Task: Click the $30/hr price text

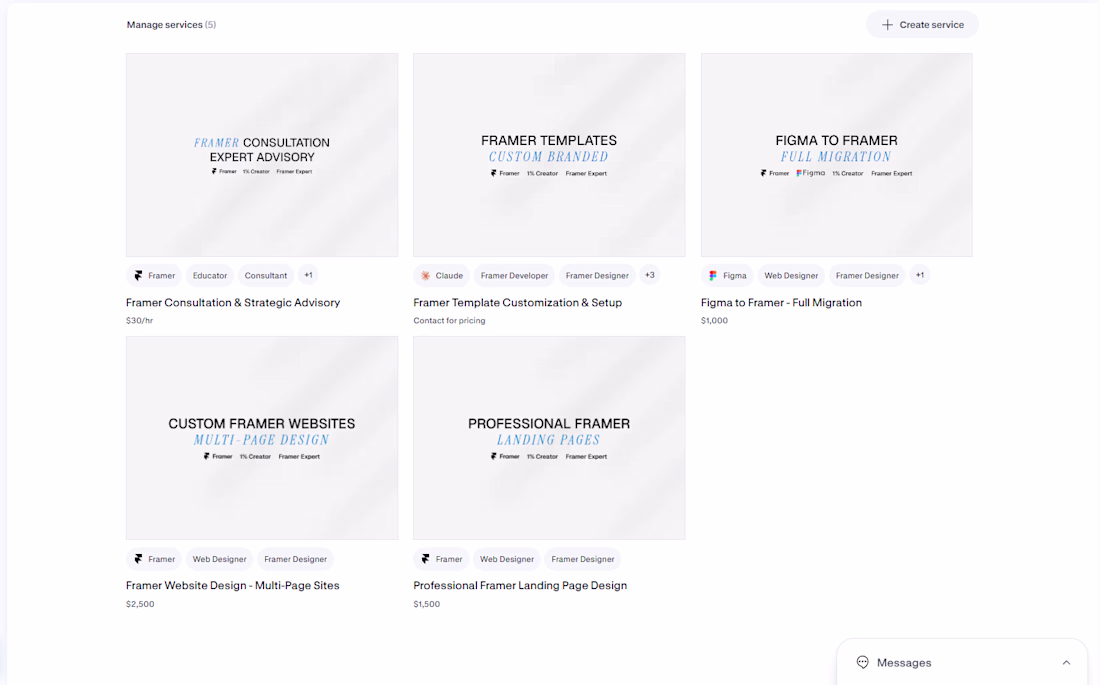Action: 140,321
